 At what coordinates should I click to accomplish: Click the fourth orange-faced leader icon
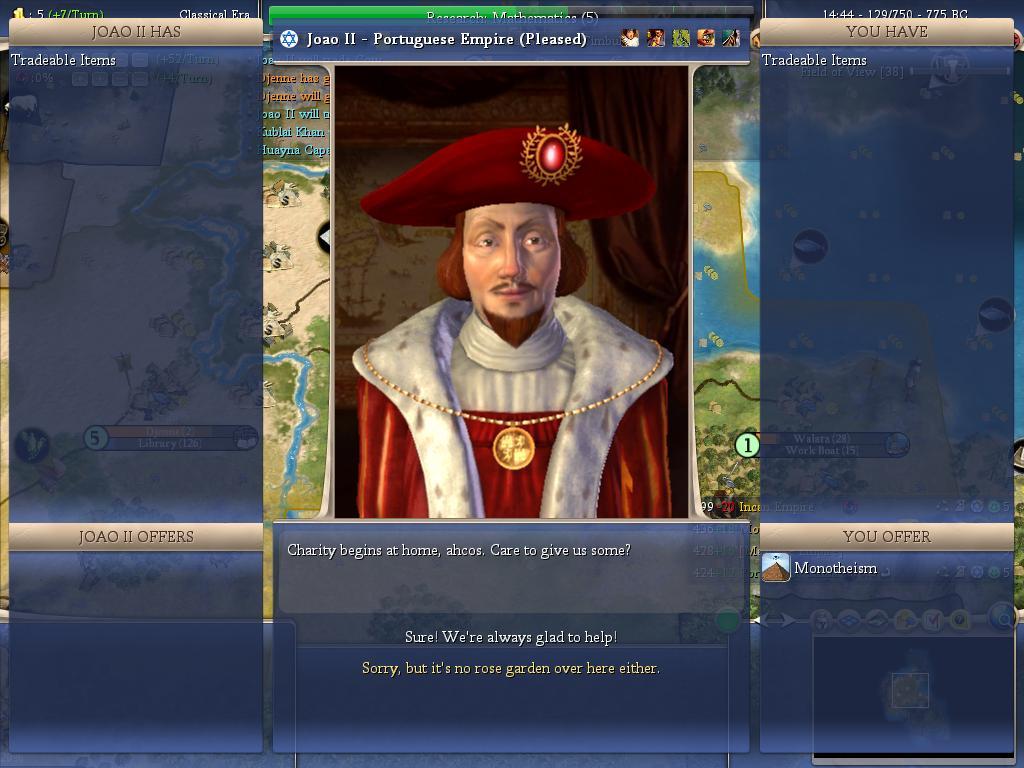coord(706,39)
